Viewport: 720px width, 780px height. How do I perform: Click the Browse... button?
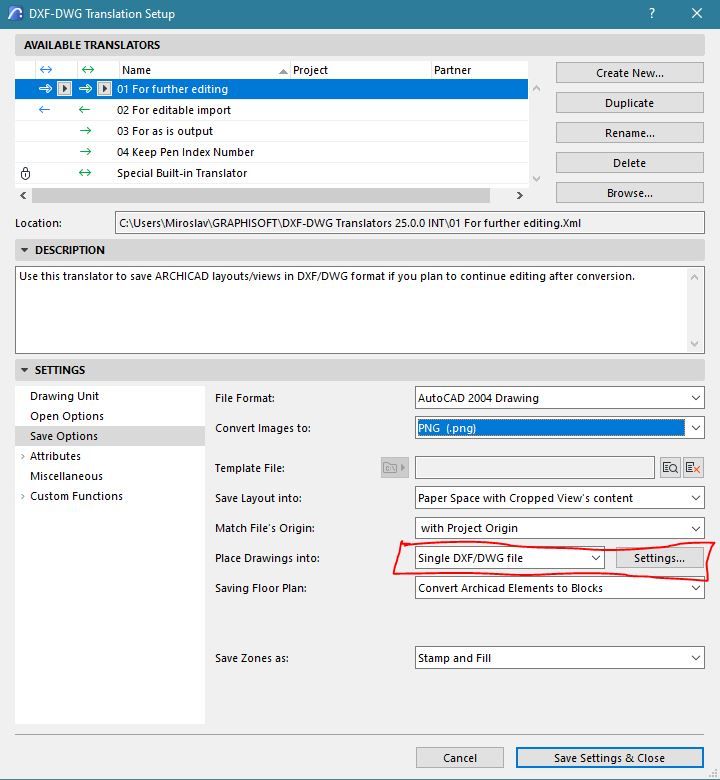[x=629, y=193]
